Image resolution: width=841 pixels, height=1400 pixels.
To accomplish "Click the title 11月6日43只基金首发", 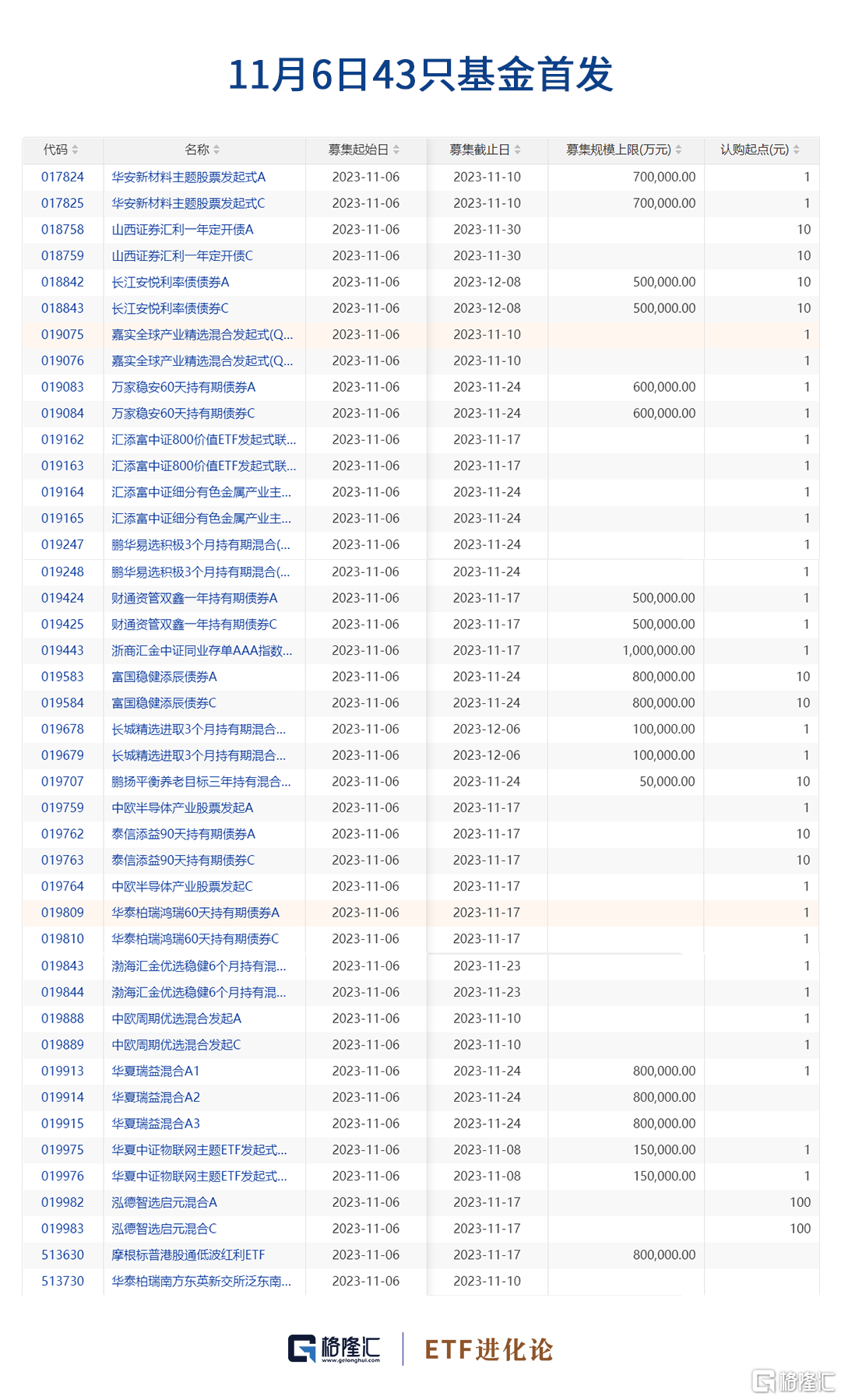I will tap(420, 75).
